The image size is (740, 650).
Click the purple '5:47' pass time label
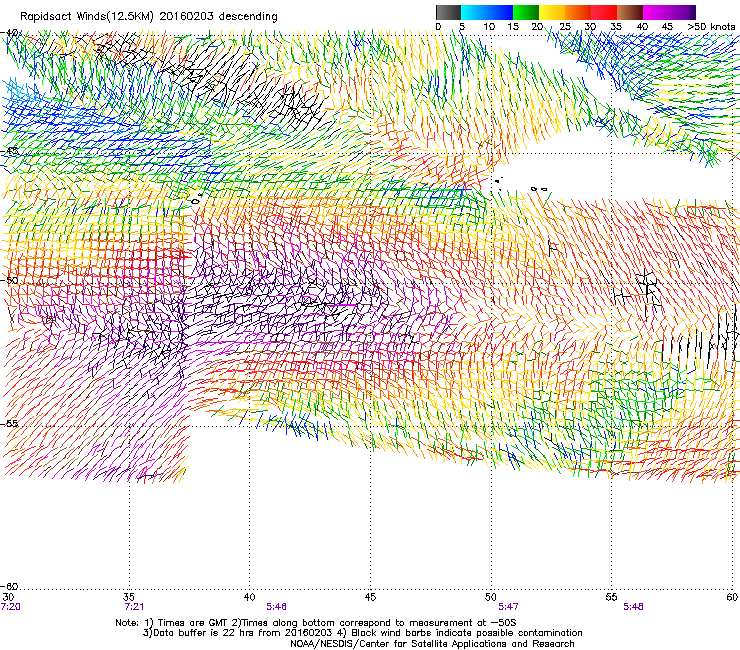tap(508, 607)
